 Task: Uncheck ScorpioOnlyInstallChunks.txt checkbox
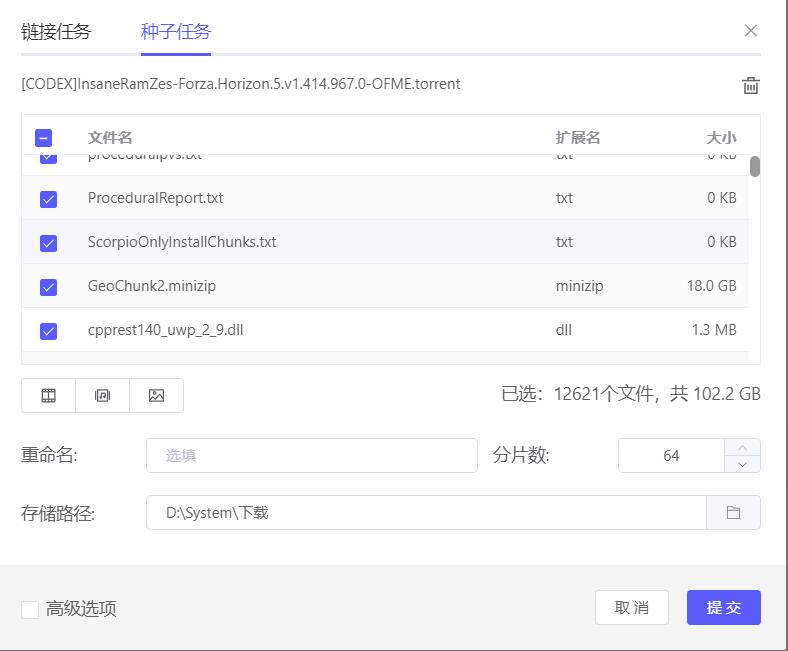(48, 243)
